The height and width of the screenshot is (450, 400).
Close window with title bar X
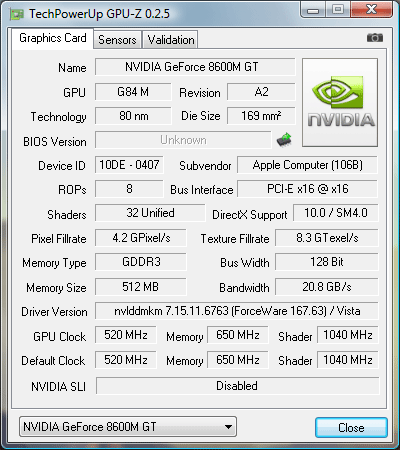click(x=371, y=9)
